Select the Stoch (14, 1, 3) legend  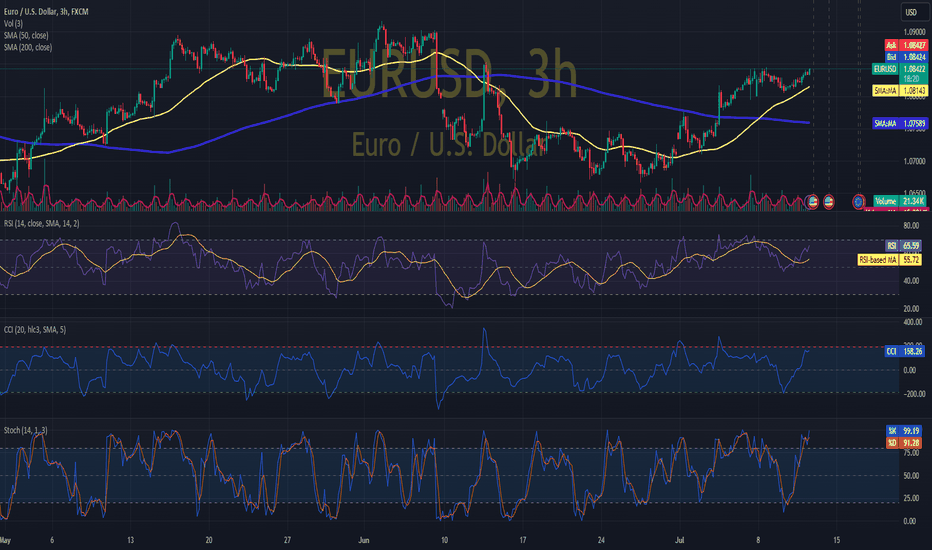26,430
